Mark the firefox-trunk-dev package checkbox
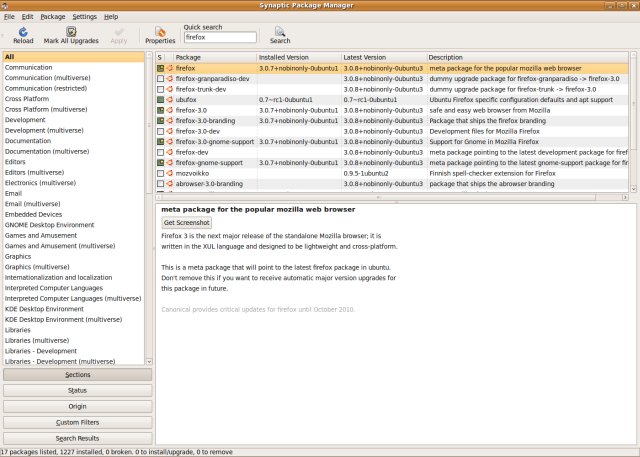The width and height of the screenshot is (640, 457). 160,90
